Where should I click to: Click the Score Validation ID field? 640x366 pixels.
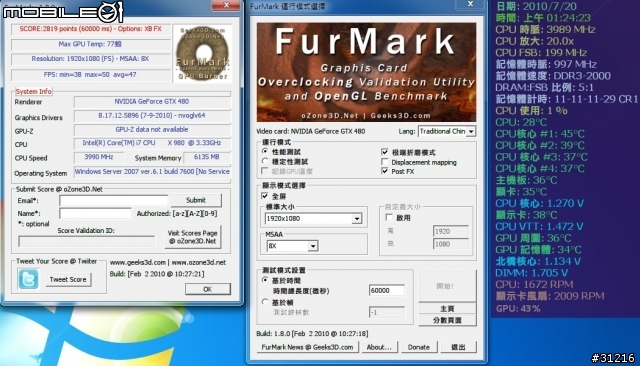(87, 241)
